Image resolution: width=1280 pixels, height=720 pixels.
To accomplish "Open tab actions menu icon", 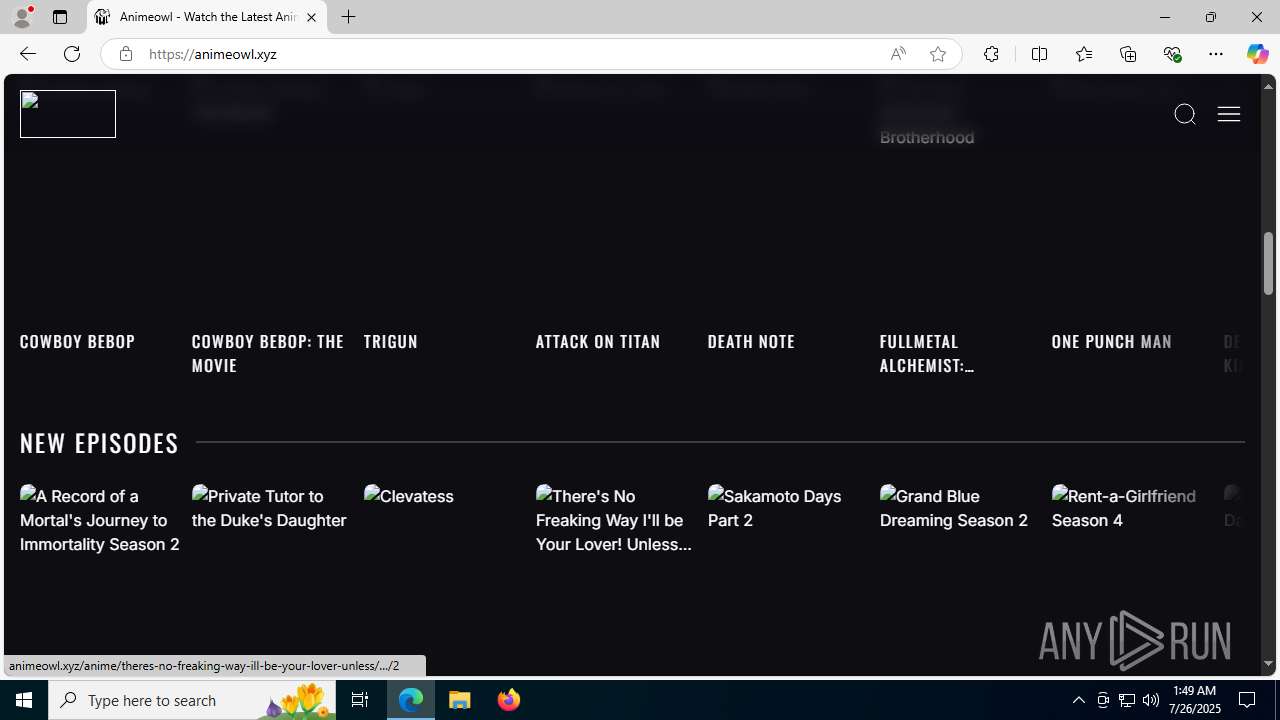I will (x=60, y=17).
